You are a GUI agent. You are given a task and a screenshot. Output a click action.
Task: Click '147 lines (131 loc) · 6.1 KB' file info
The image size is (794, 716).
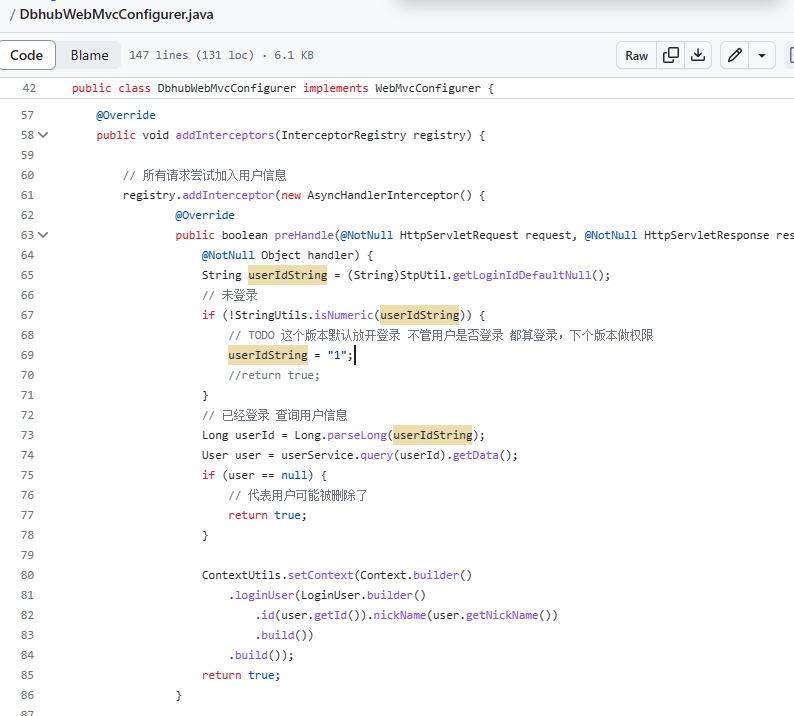point(221,55)
